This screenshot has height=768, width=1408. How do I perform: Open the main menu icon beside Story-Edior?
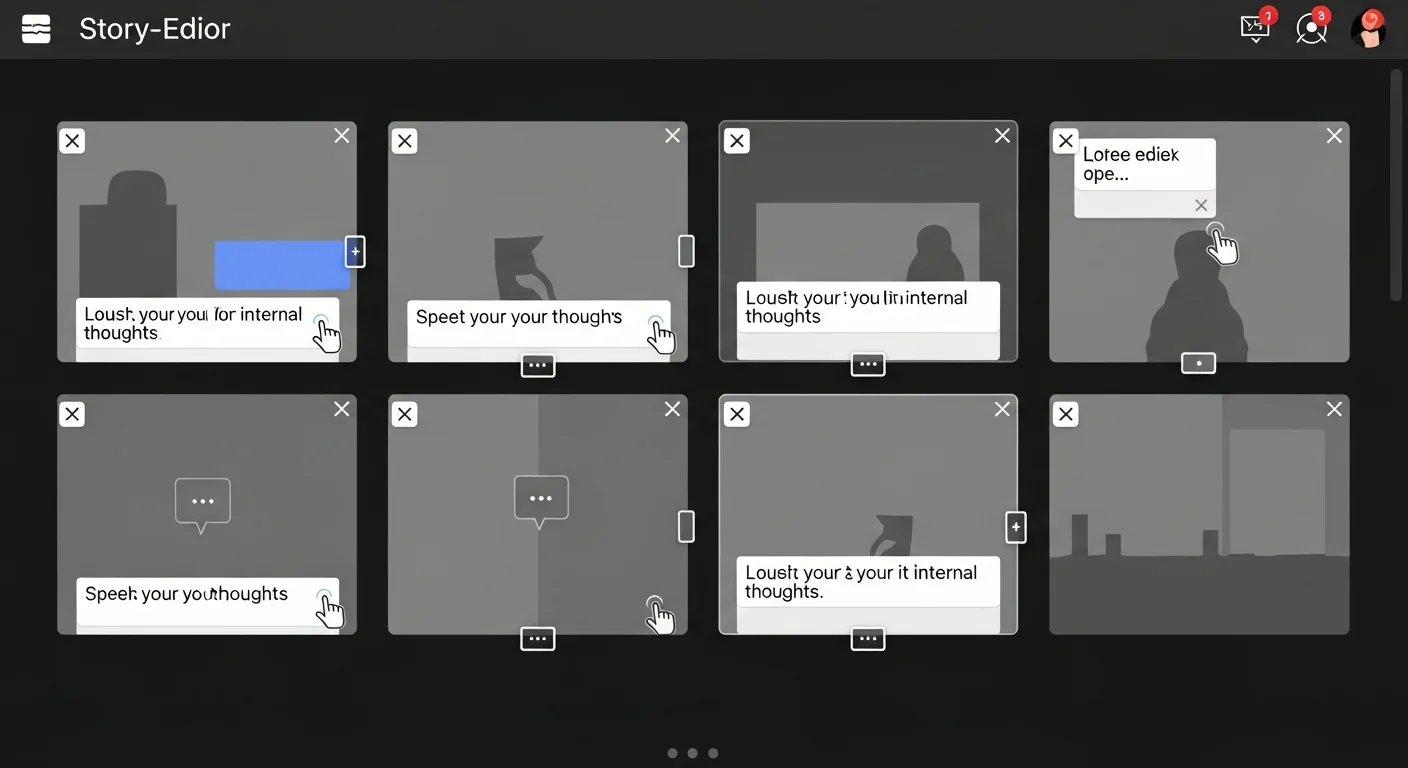[36, 29]
